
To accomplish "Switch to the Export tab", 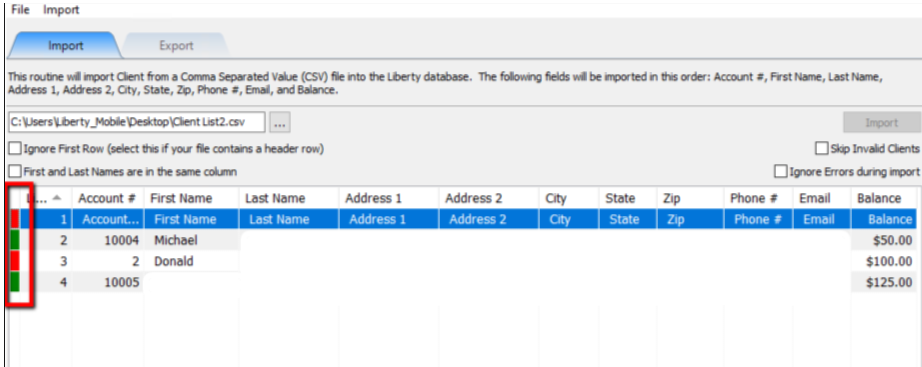I will click(x=176, y=45).
